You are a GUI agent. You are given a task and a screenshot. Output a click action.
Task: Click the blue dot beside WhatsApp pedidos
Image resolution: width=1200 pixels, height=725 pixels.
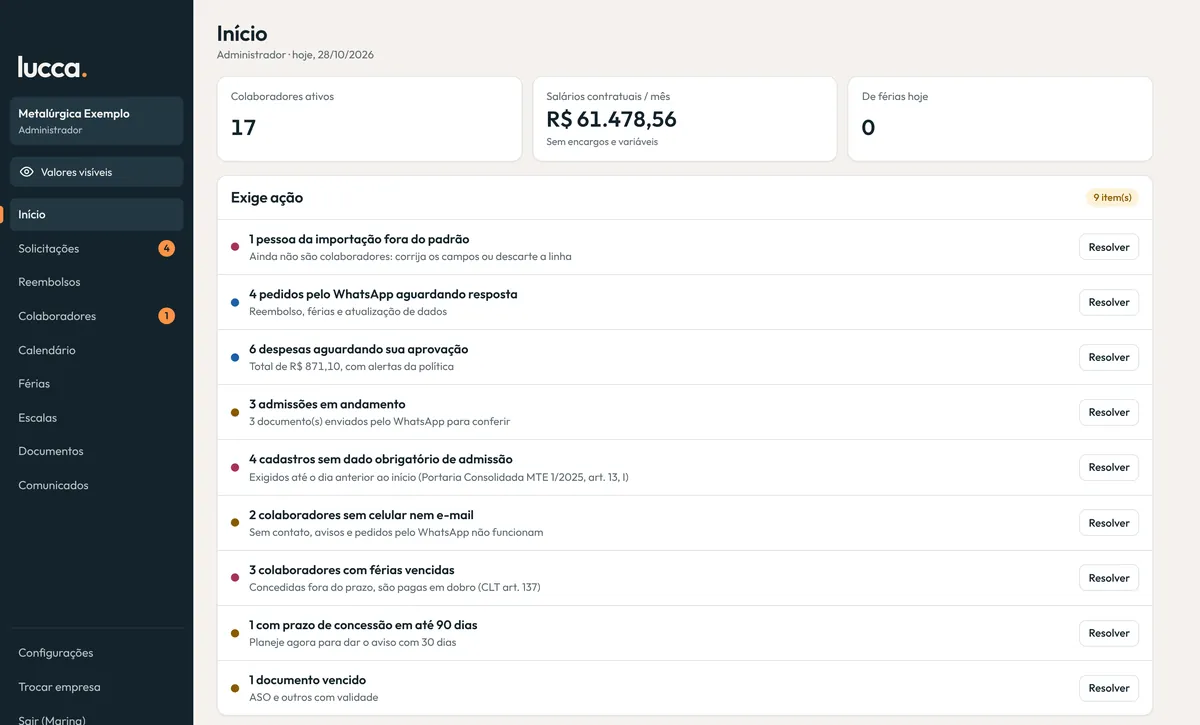[235, 302]
